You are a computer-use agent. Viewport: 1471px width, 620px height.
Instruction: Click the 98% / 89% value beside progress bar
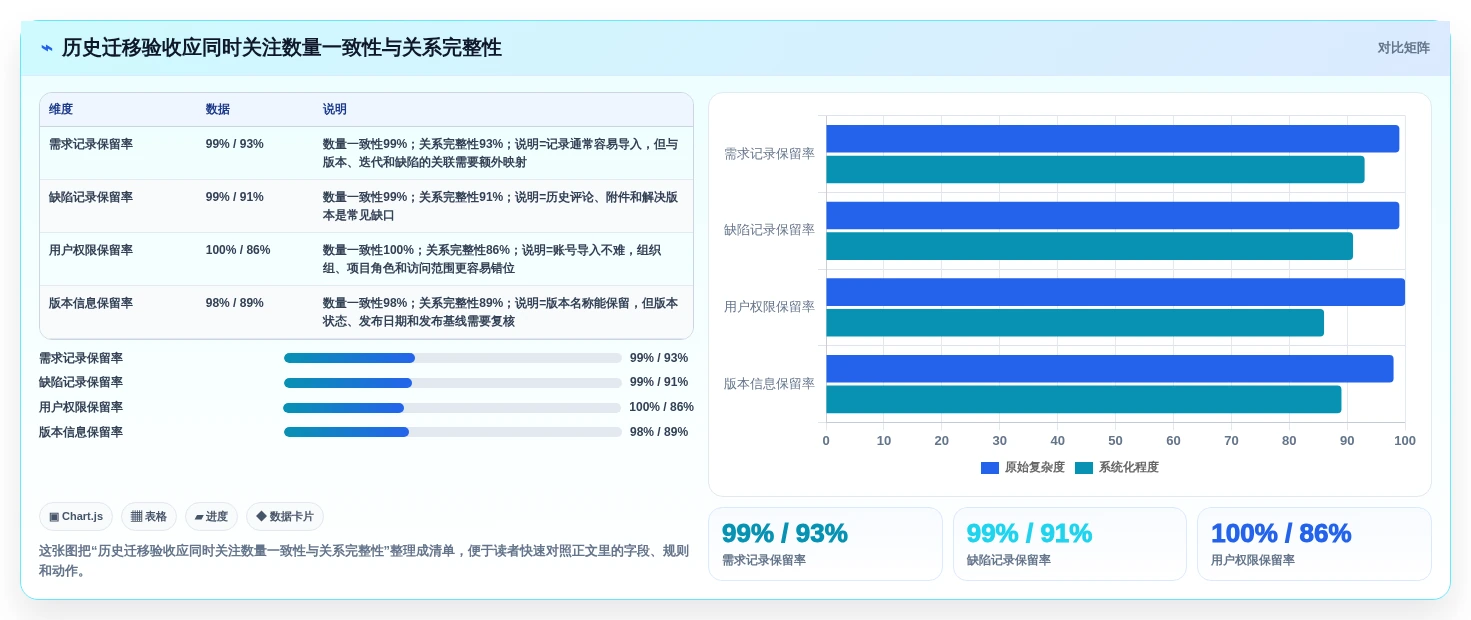(x=659, y=432)
